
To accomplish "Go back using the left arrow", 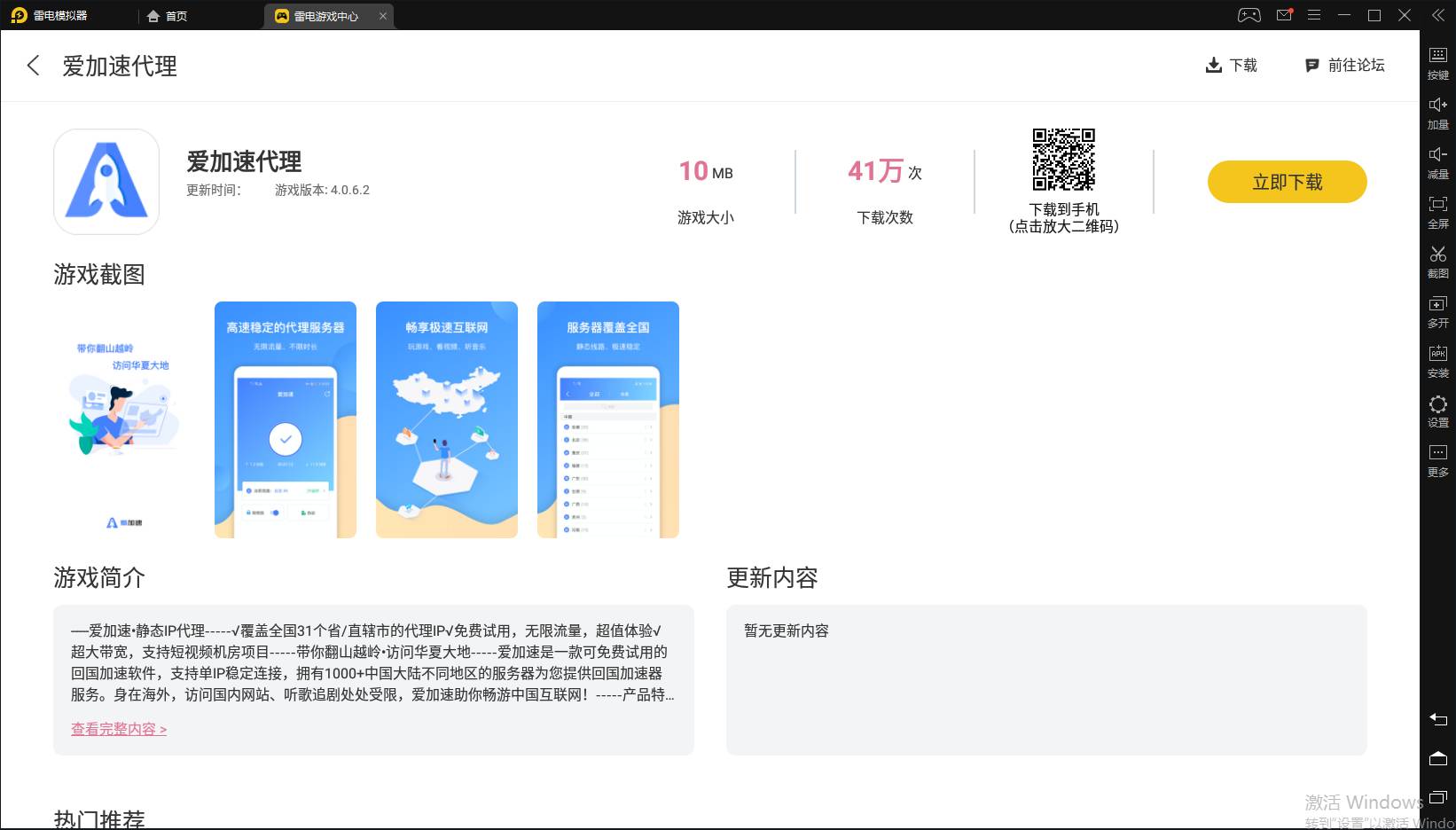I will pyautogui.click(x=34, y=66).
